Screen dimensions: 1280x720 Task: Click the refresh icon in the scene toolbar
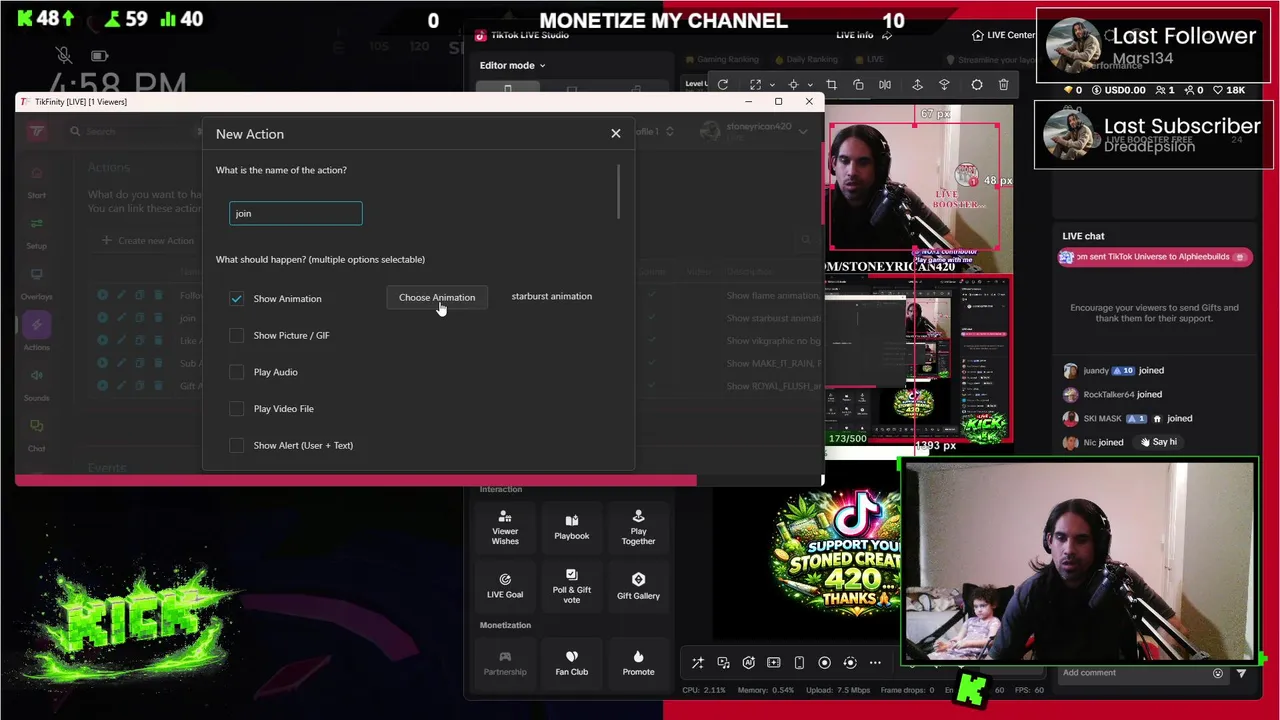723,85
